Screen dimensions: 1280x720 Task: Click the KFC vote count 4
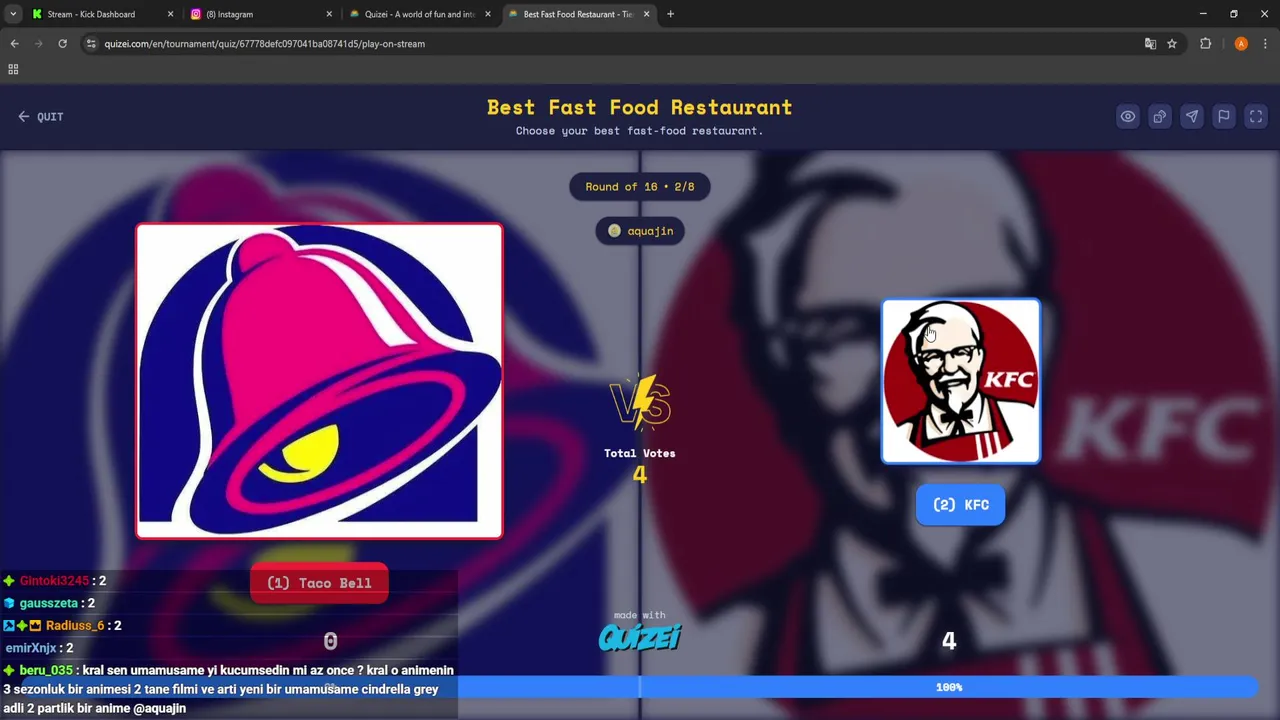pyautogui.click(x=949, y=641)
